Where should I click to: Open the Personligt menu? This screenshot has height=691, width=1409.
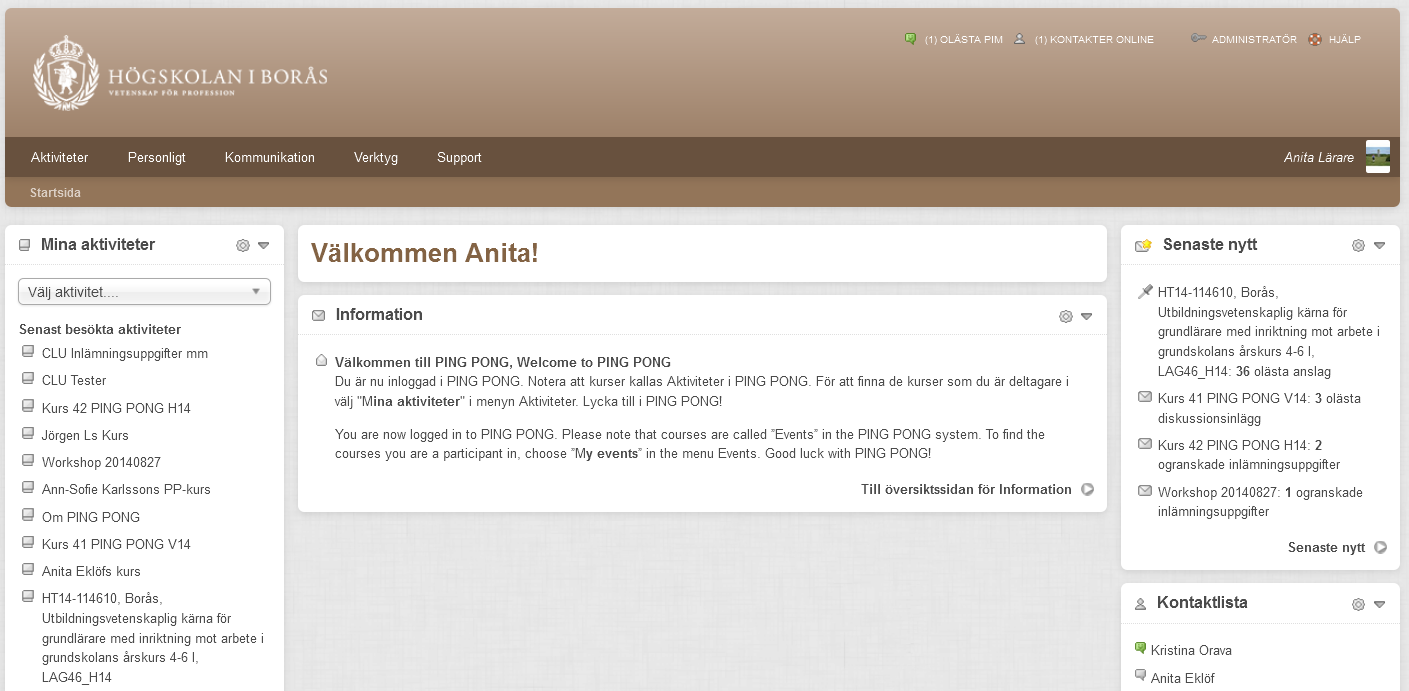[x=157, y=157]
